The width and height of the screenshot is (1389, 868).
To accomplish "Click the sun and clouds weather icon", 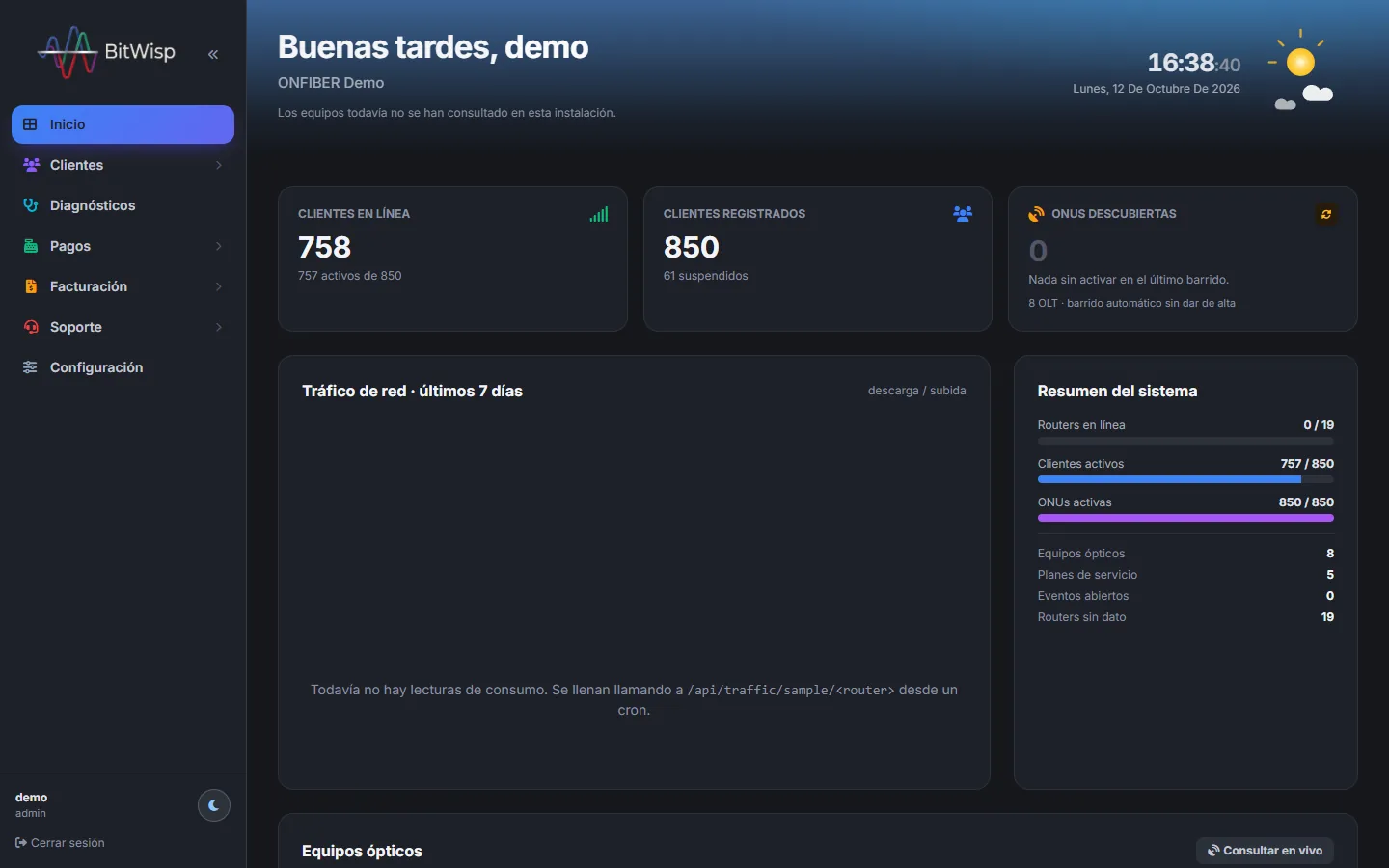I will click(1302, 69).
